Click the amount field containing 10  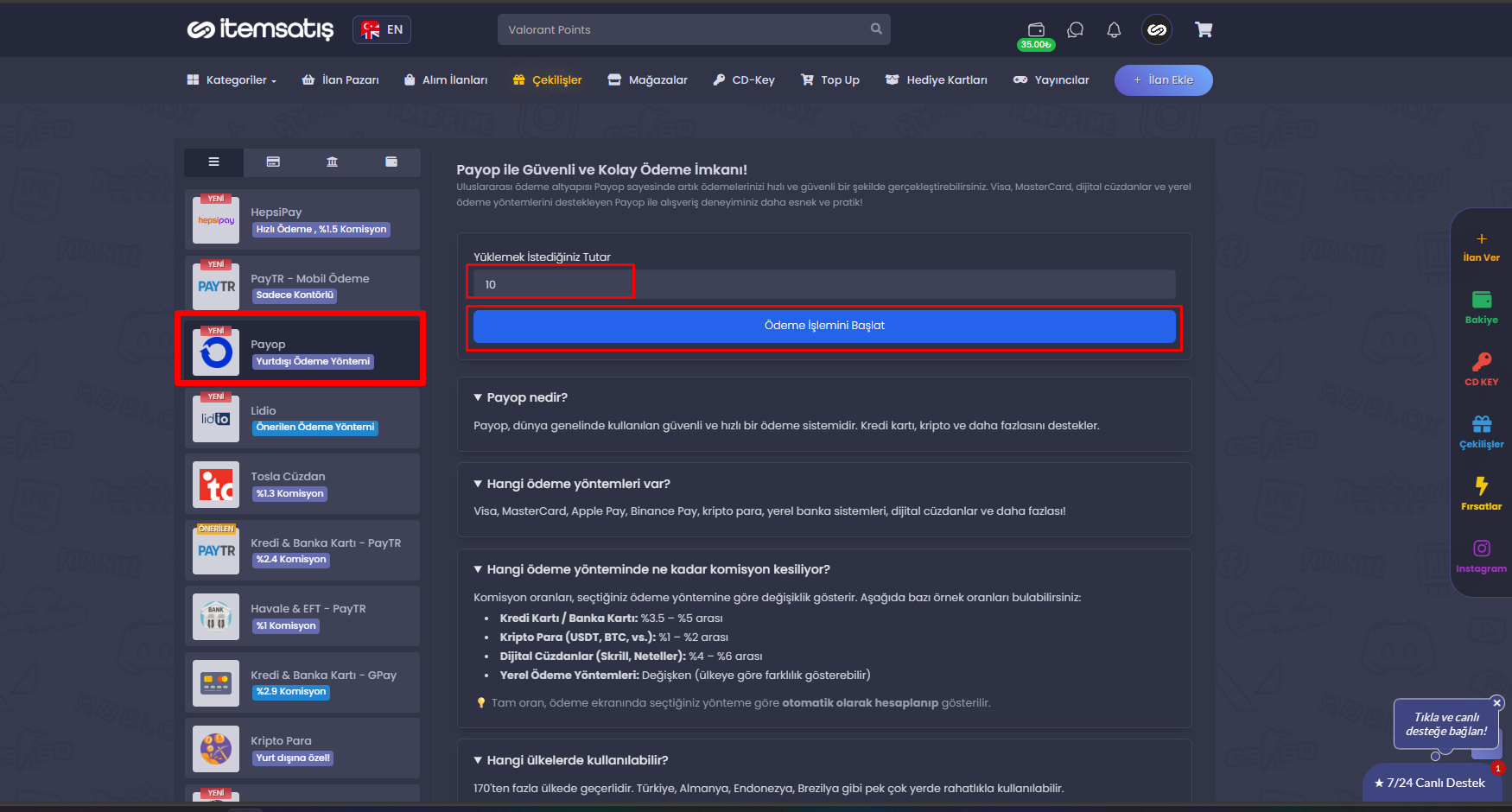pyautogui.click(x=824, y=284)
